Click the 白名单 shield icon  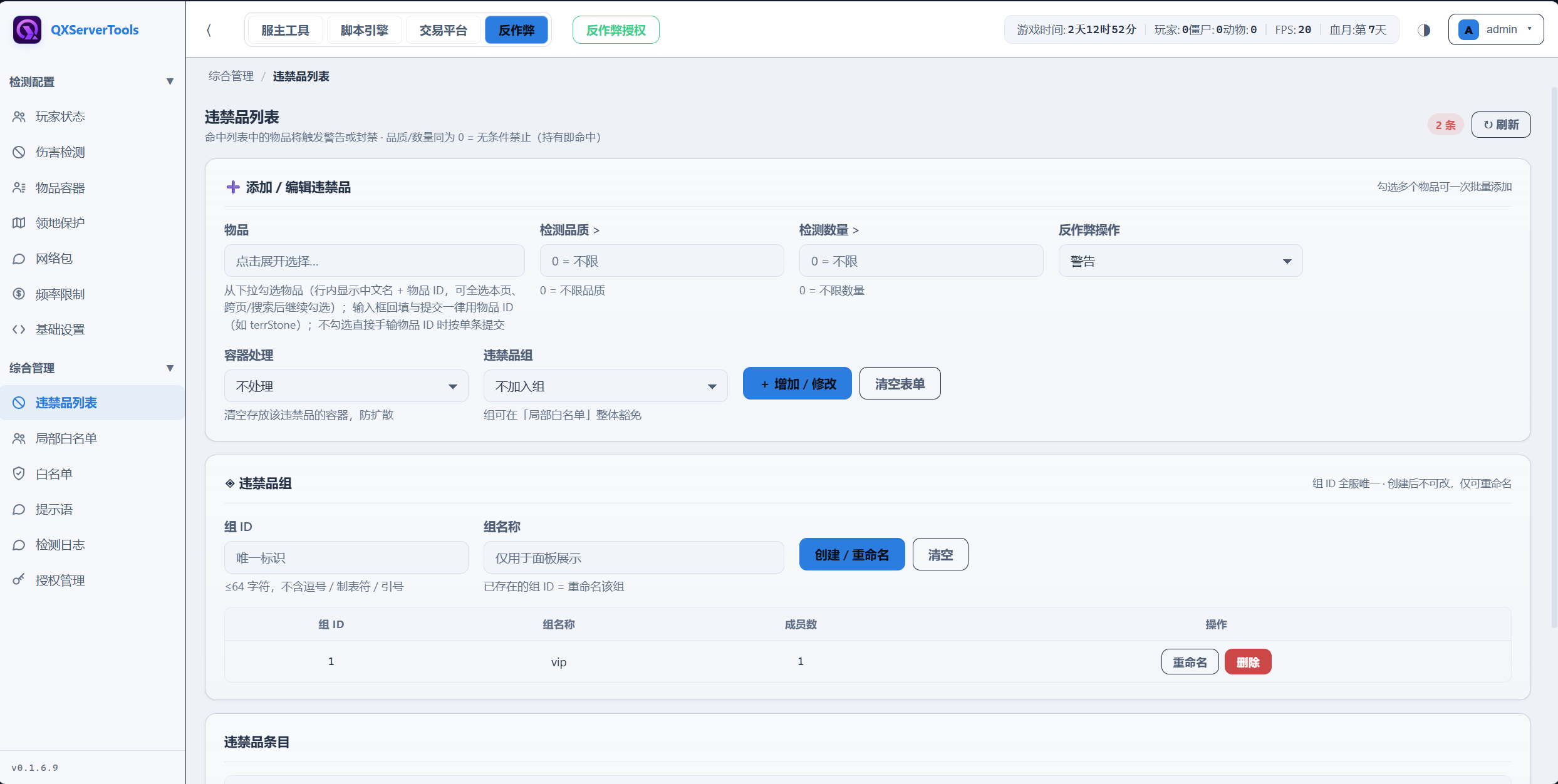[19, 473]
